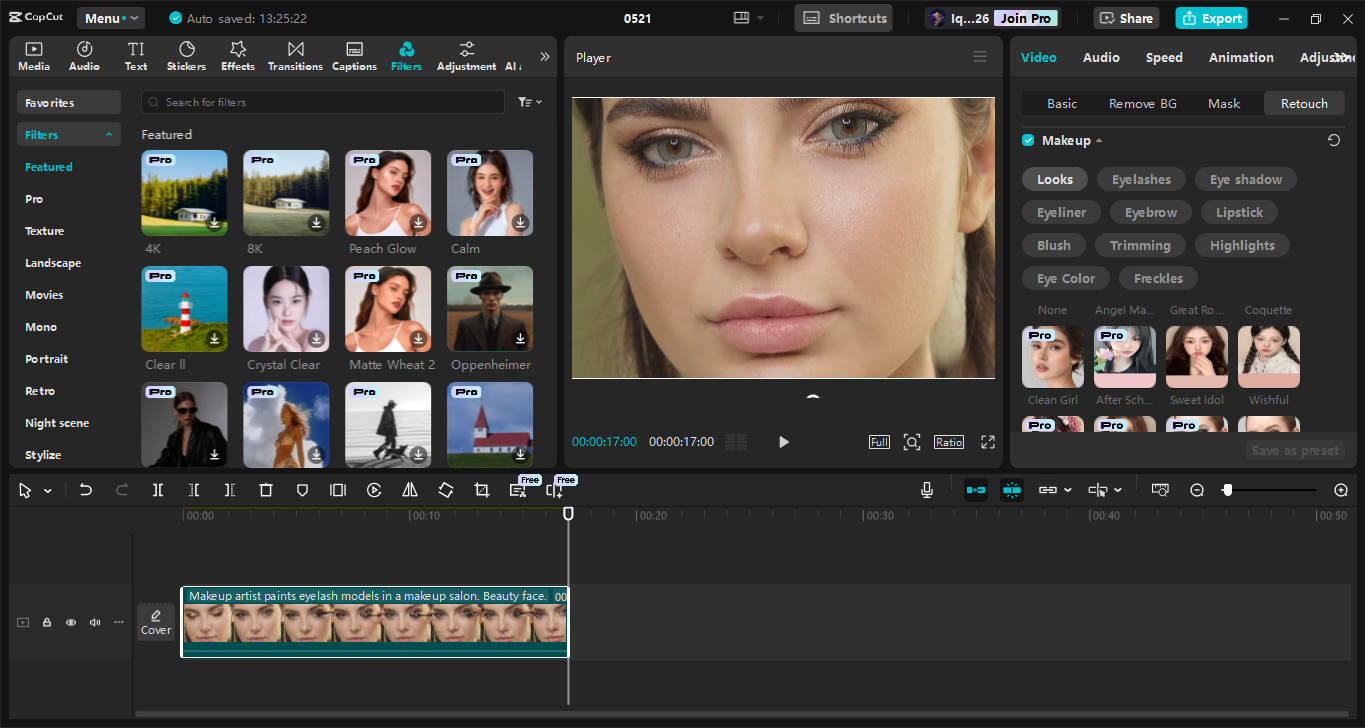Open the Transitions panel
This screenshot has width=1365, height=728.
click(x=295, y=55)
